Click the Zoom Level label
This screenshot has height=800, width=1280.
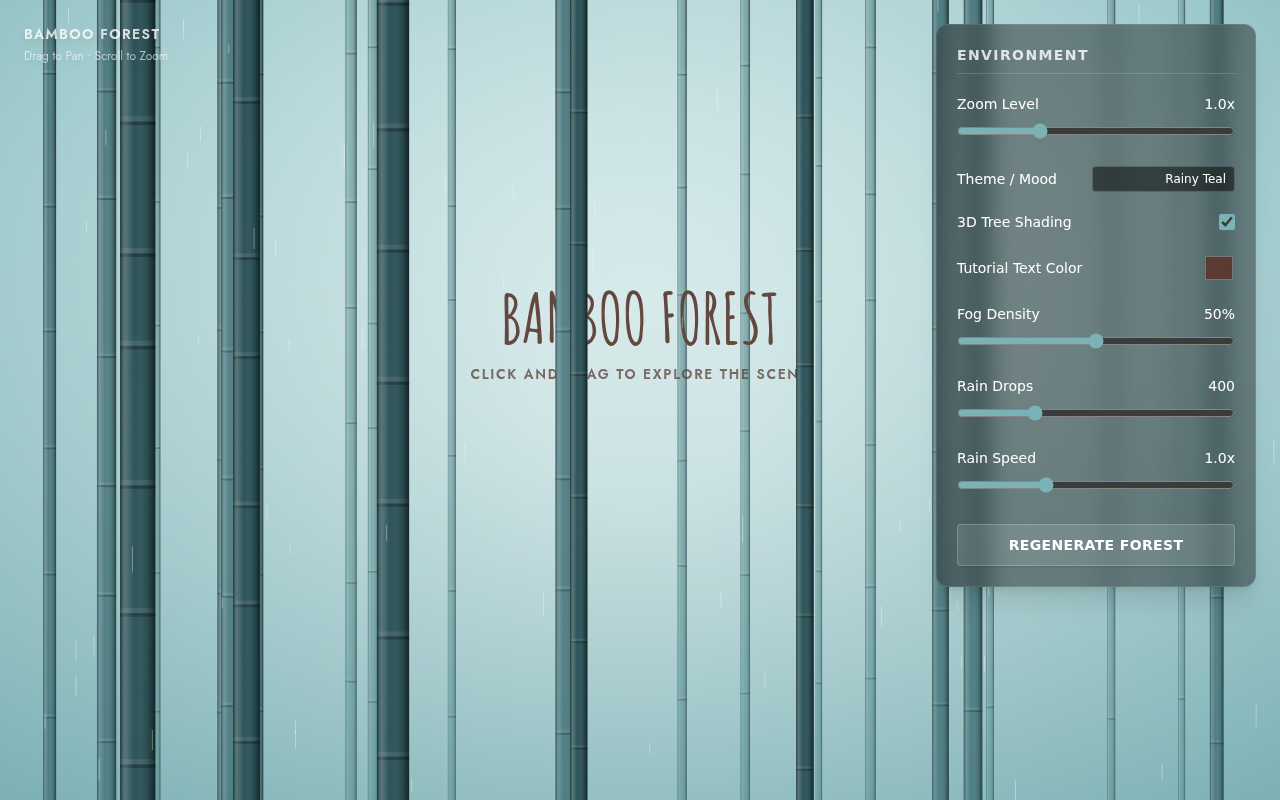click(x=998, y=104)
